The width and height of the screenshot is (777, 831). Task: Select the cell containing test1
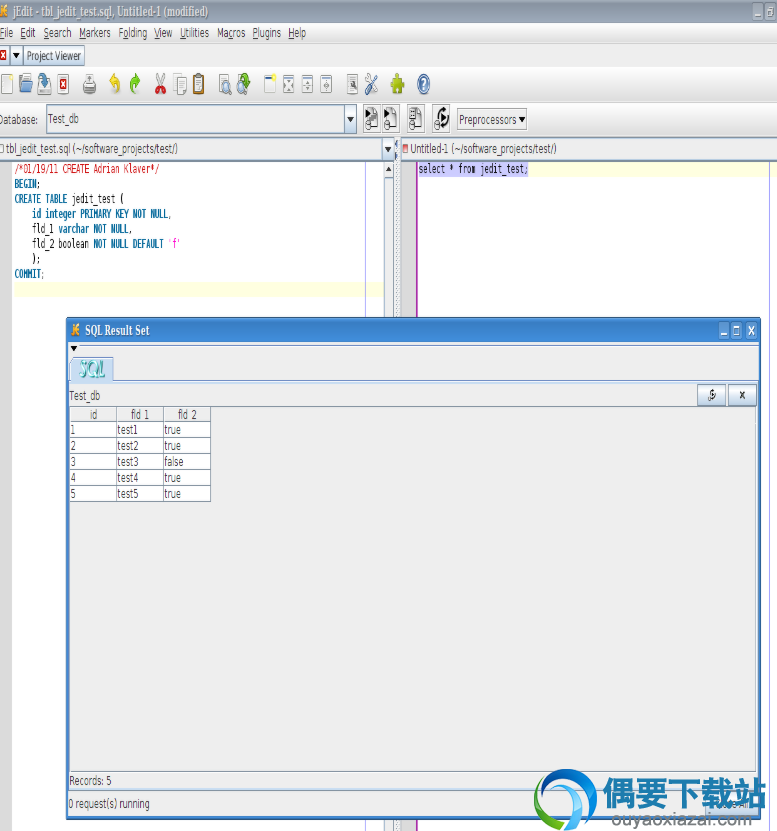(x=140, y=430)
